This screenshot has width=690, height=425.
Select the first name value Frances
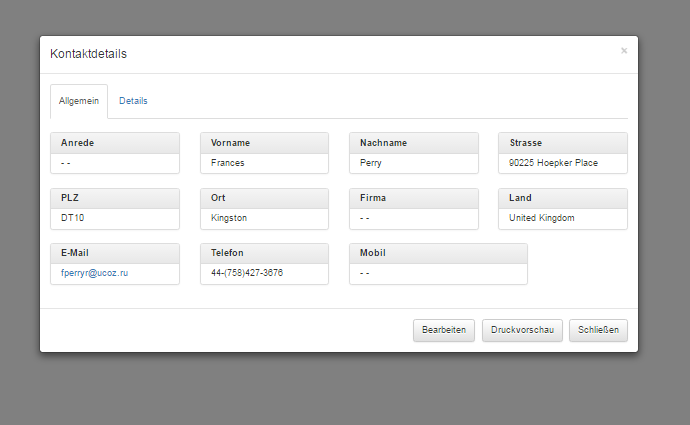tap(228, 163)
